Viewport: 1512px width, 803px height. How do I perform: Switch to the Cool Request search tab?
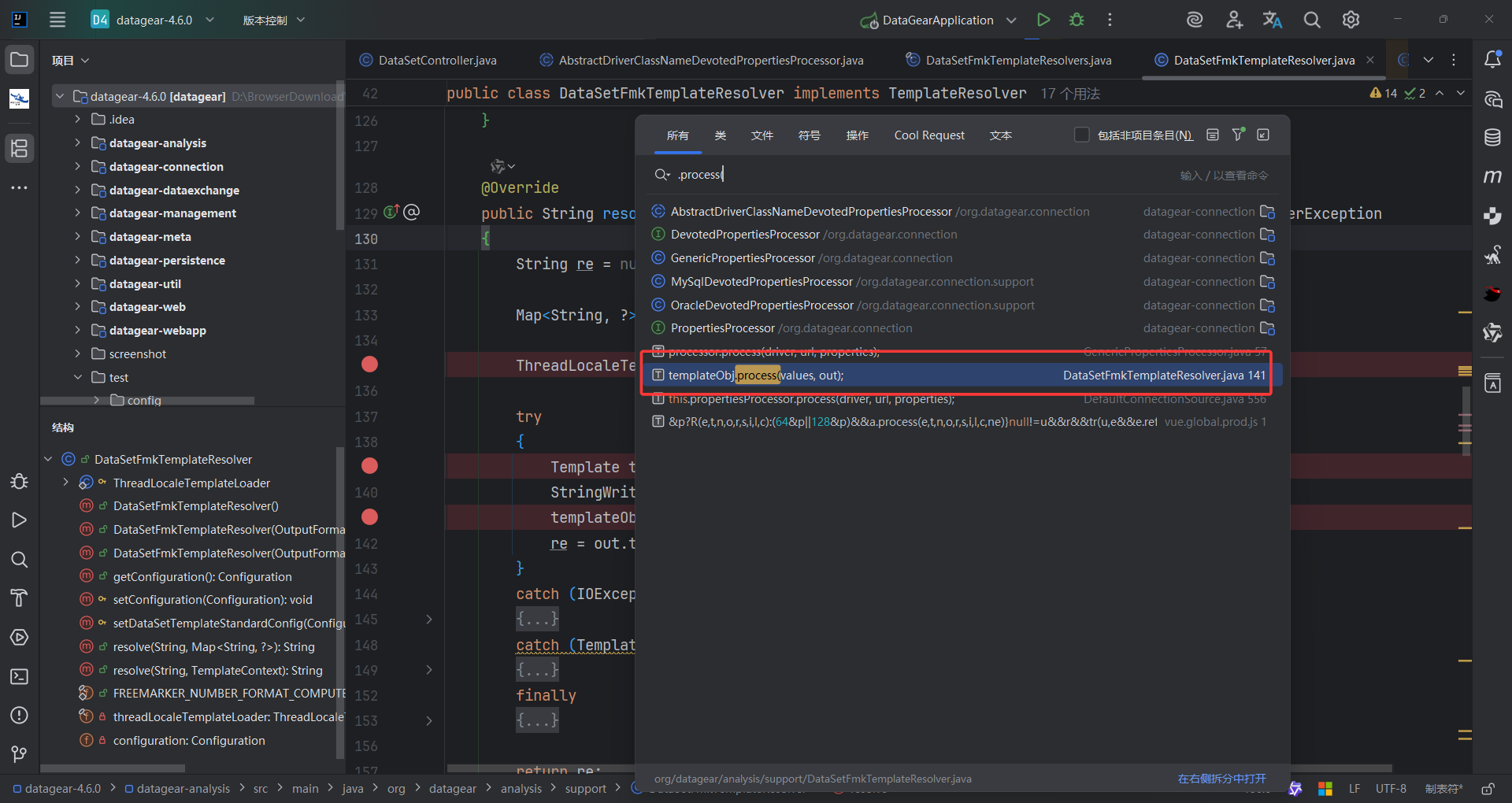pyautogui.click(x=929, y=135)
